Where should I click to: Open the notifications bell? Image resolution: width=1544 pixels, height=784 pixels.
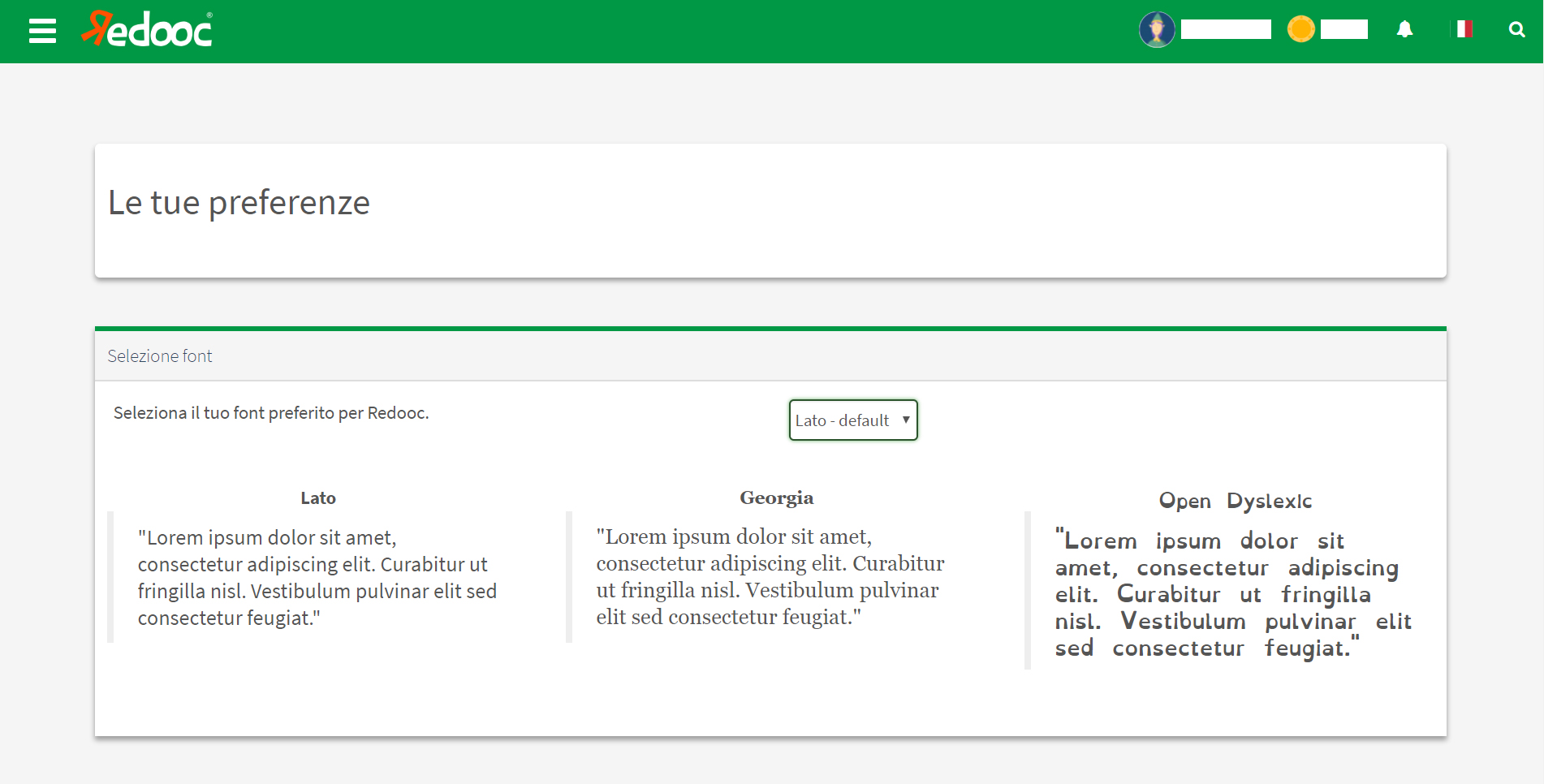coord(1404,30)
